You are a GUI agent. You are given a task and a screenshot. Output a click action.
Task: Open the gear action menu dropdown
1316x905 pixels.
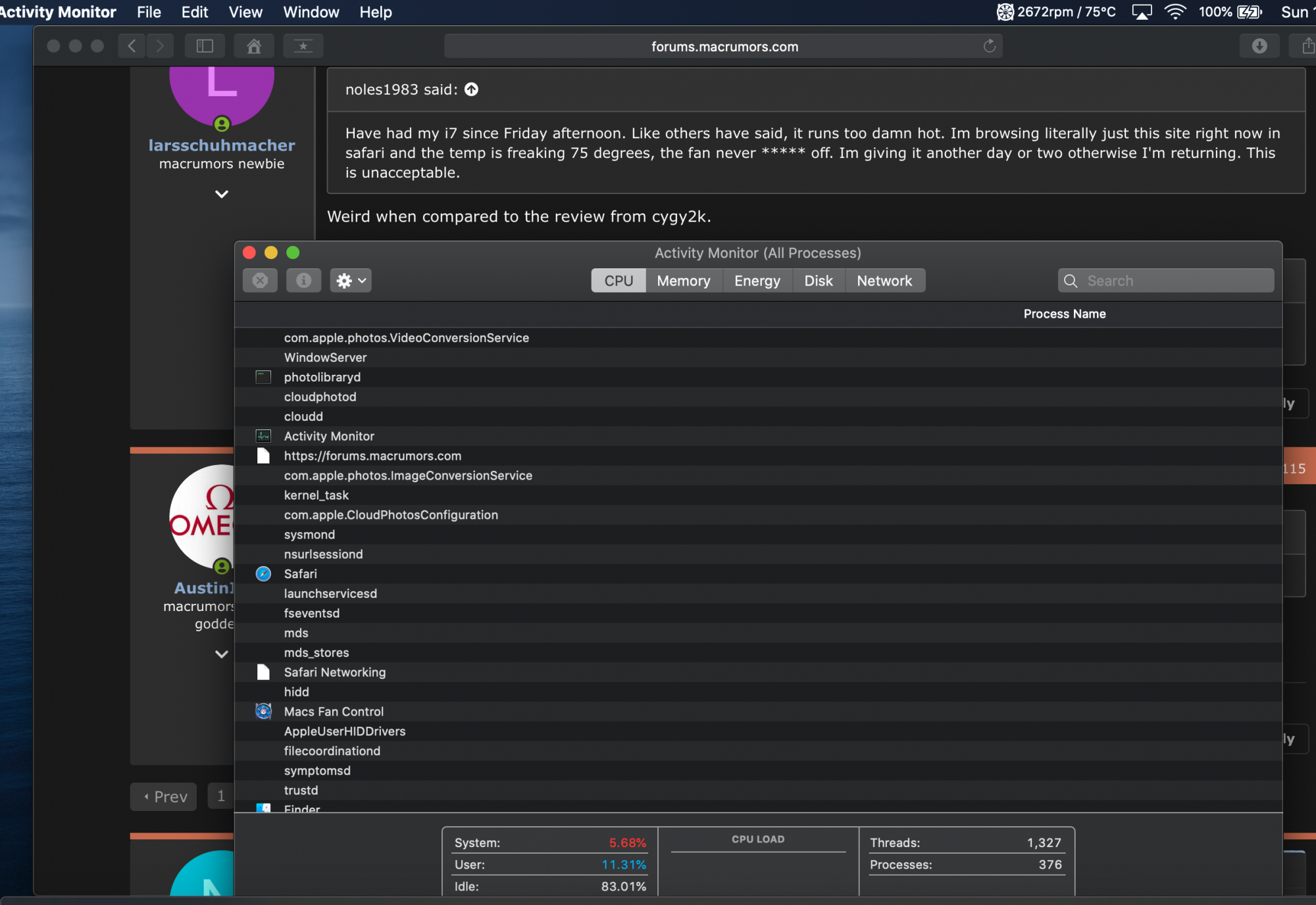point(351,281)
